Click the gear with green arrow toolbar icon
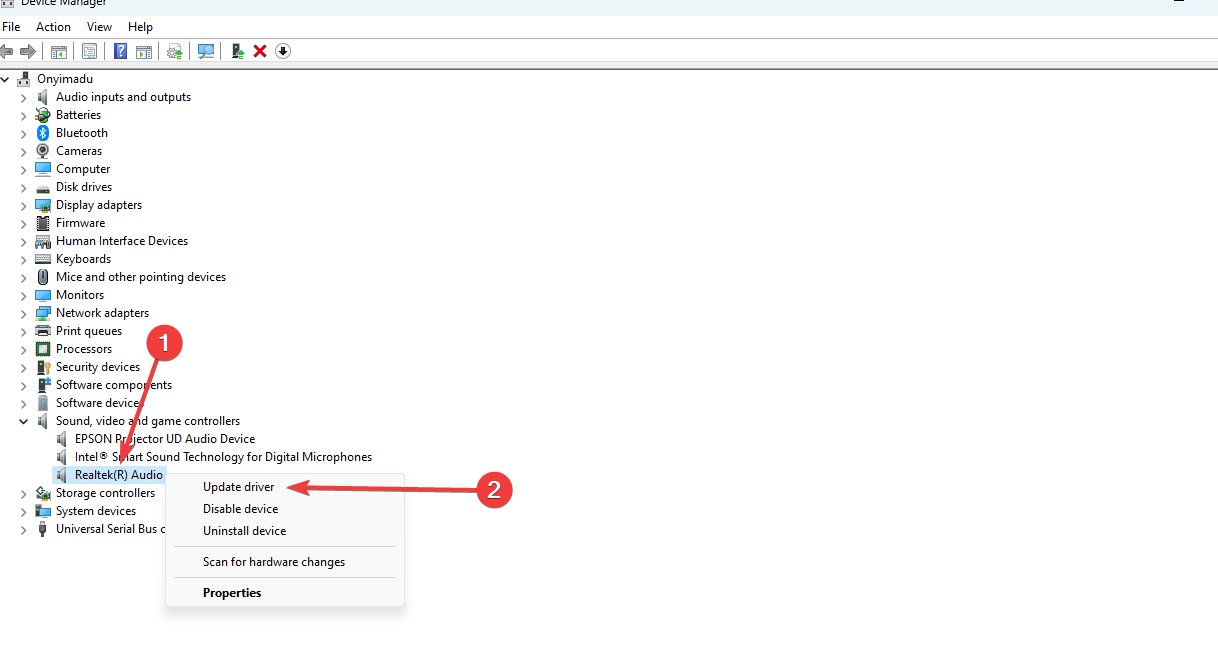 pyautogui.click(x=175, y=51)
